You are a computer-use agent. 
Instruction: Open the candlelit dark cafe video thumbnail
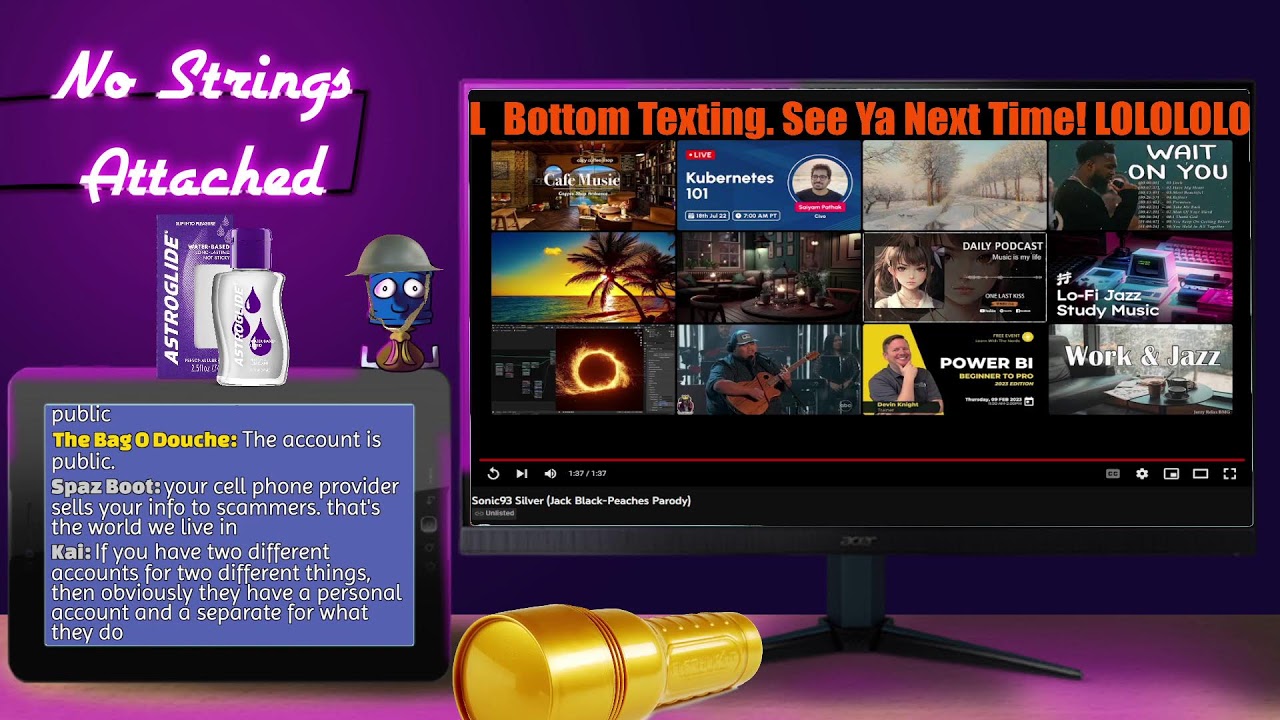(x=769, y=277)
